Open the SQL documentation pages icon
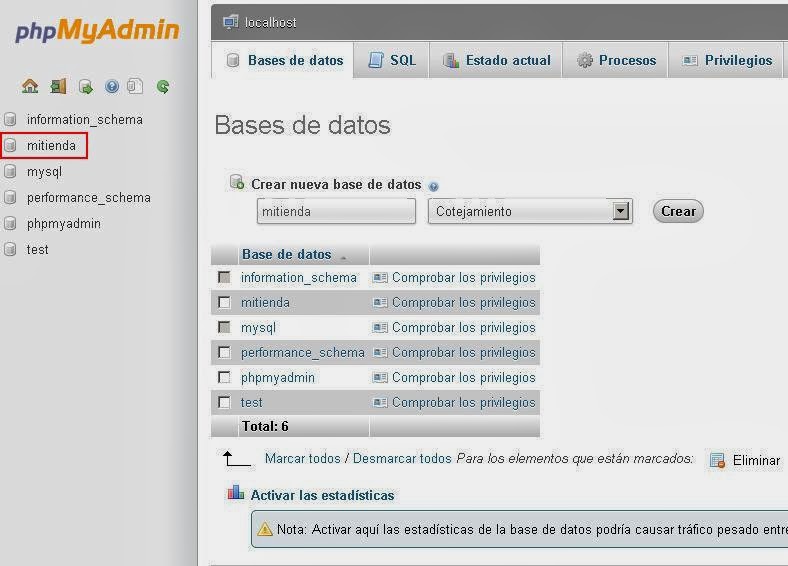The image size is (788, 566). (x=135, y=86)
